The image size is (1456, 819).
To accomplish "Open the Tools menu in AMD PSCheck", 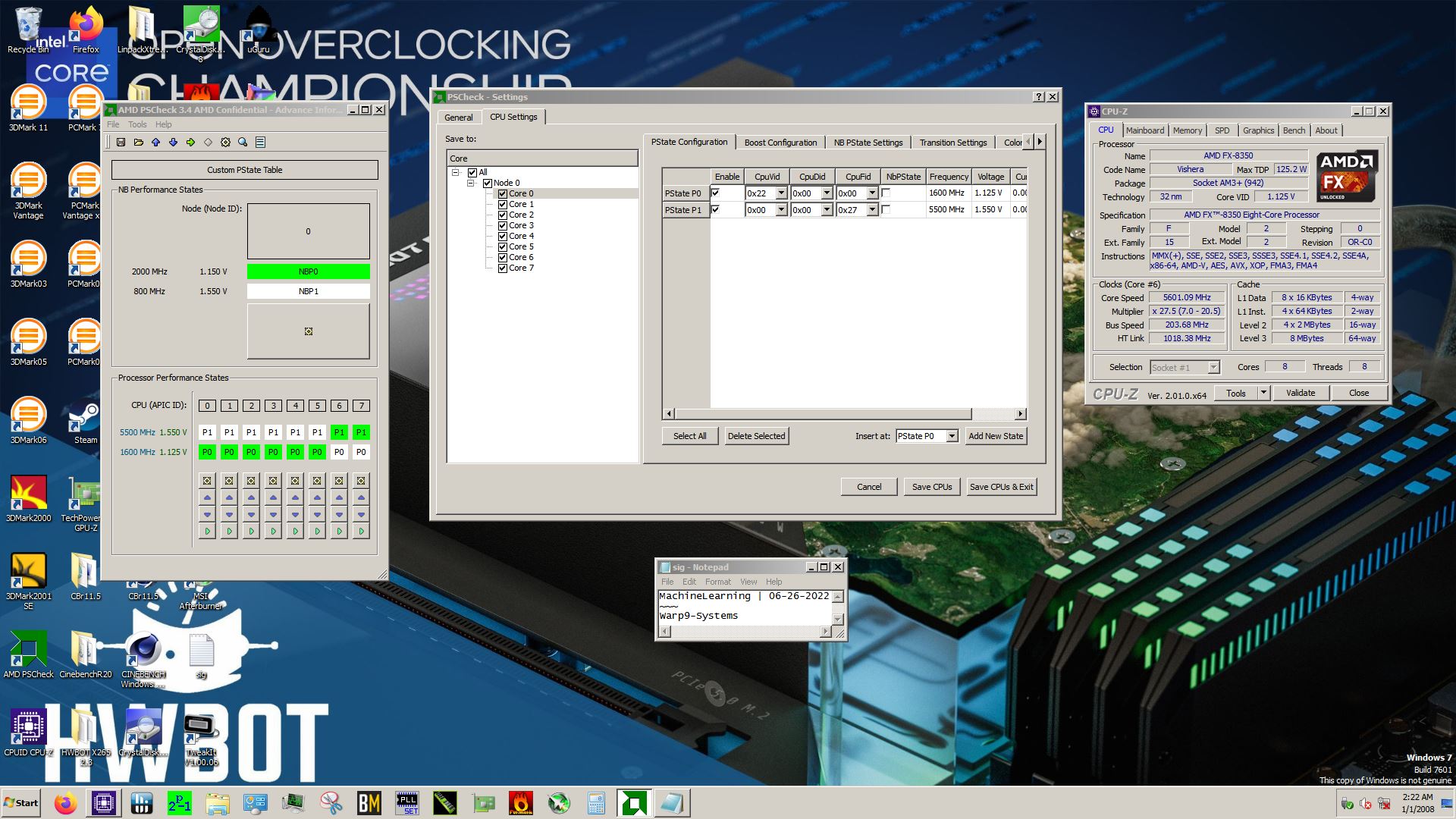I will [x=137, y=124].
